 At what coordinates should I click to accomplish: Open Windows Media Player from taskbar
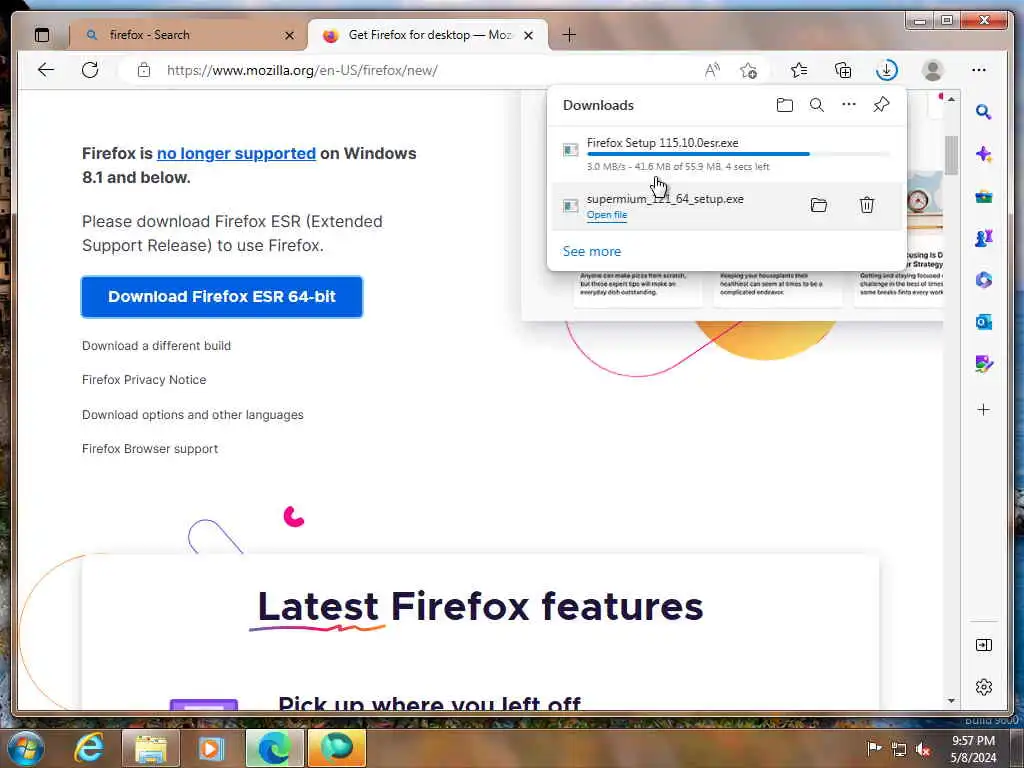pos(210,748)
